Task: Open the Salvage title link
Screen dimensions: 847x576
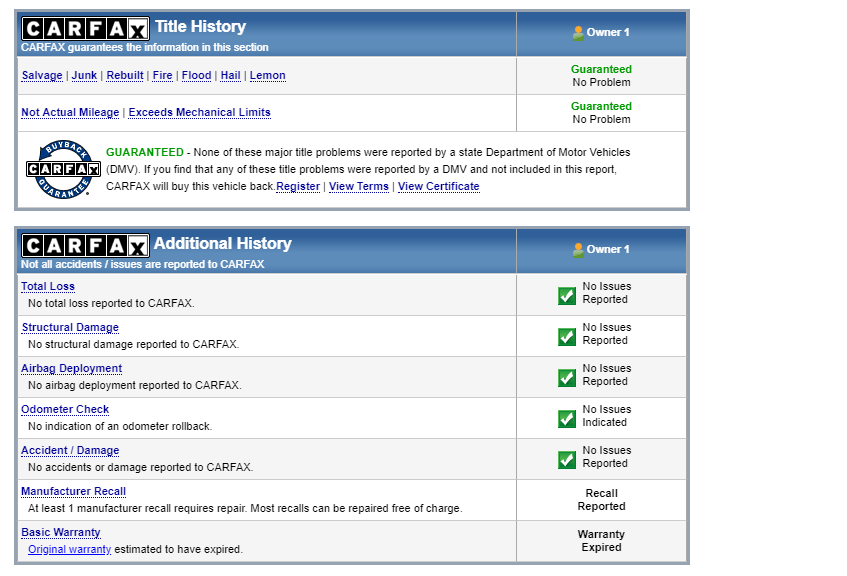Action: [42, 75]
